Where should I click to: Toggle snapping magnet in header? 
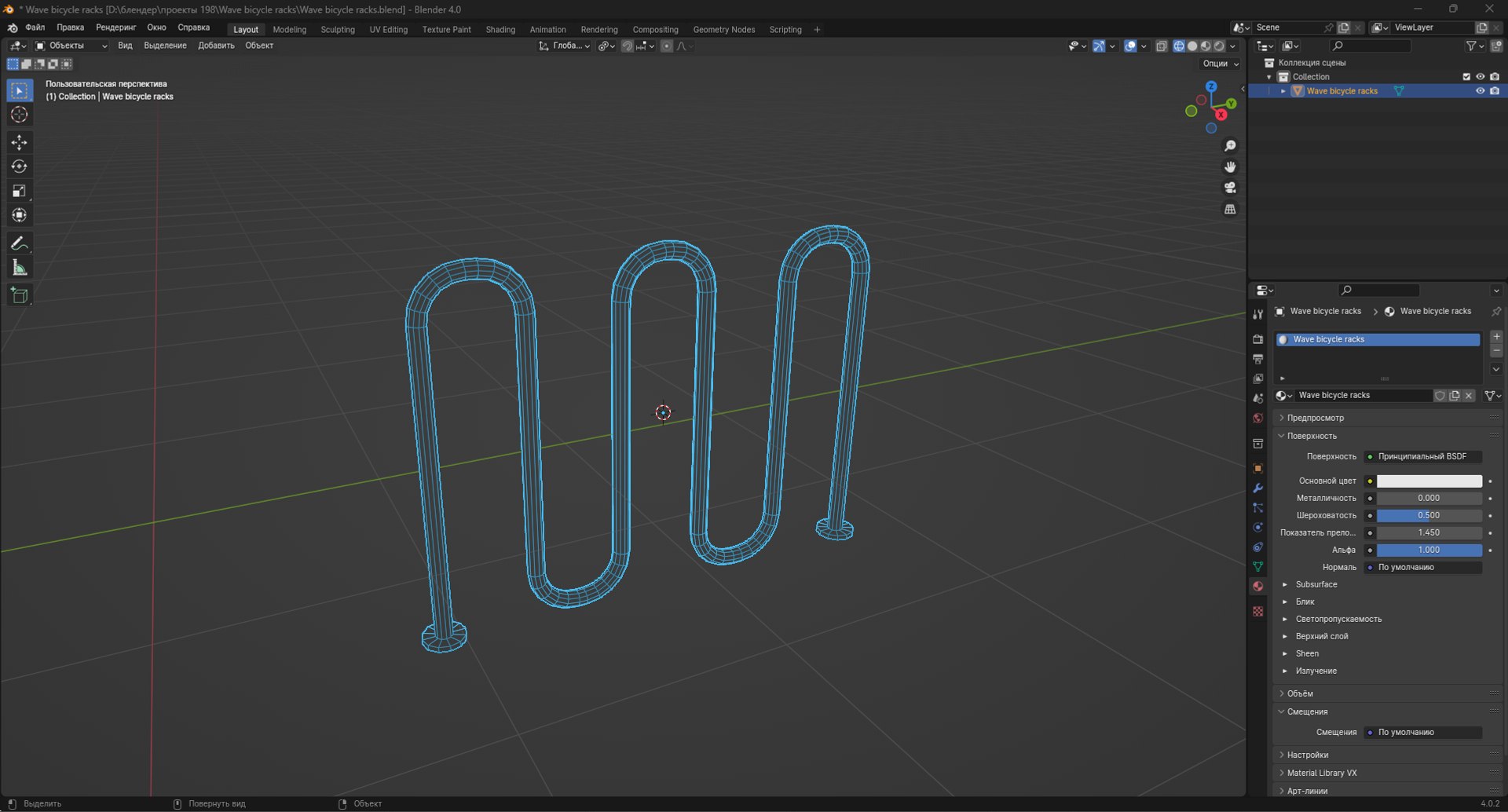pos(627,46)
